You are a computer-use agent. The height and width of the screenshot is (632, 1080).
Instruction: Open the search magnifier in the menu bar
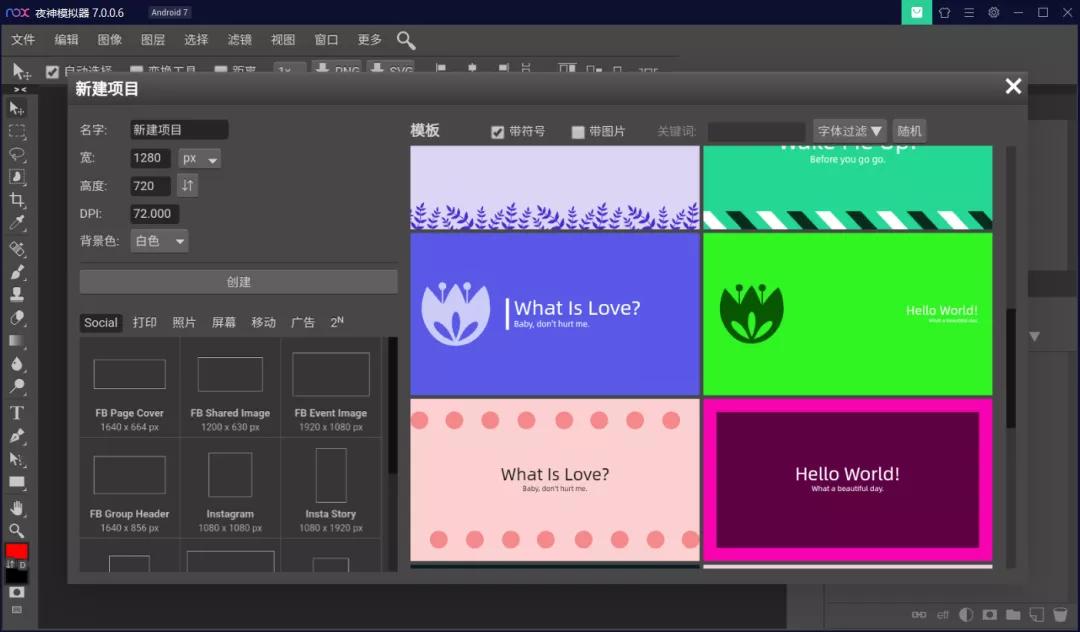[406, 40]
